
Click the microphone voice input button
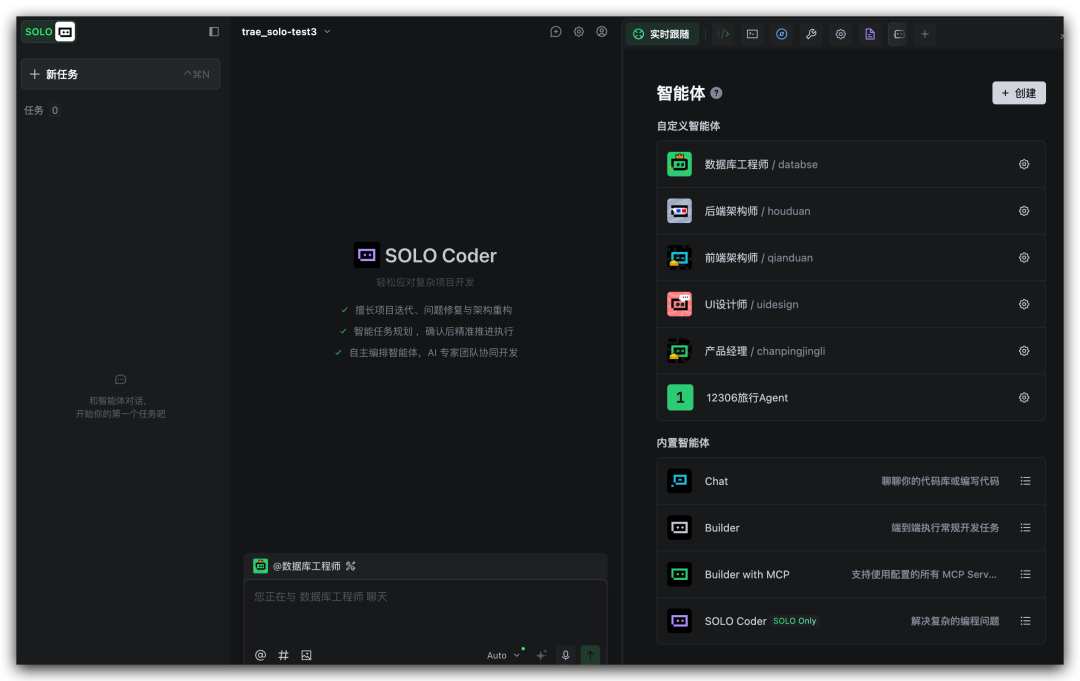tap(565, 656)
